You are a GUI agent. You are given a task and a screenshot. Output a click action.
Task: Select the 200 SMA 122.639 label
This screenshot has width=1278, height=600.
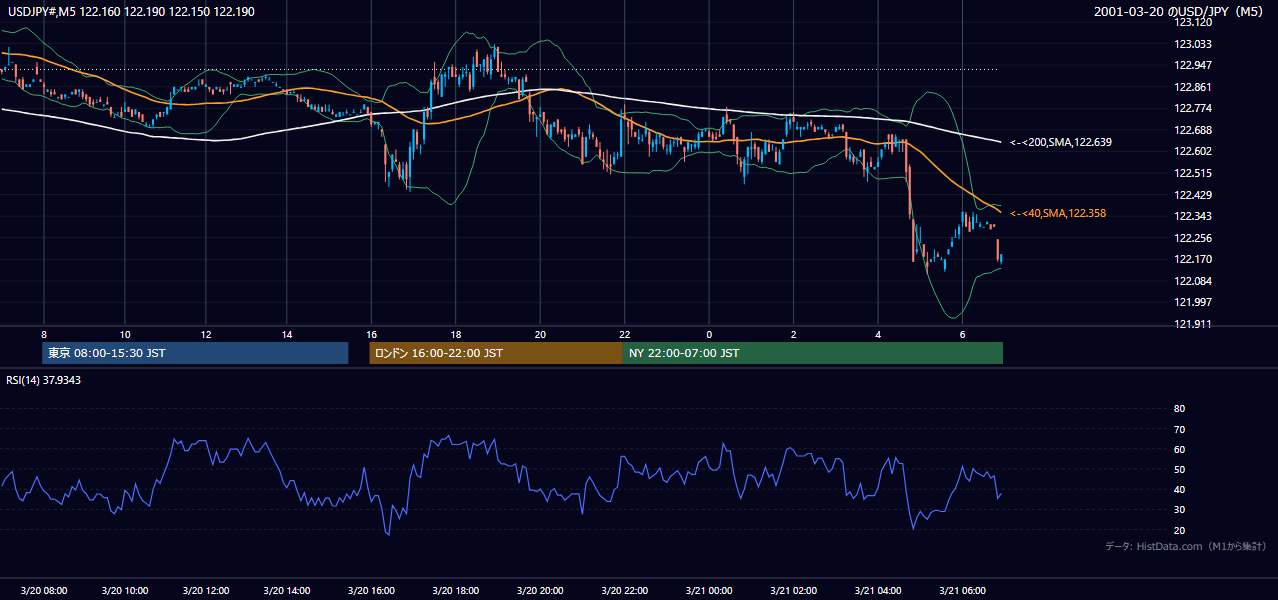point(1060,142)
